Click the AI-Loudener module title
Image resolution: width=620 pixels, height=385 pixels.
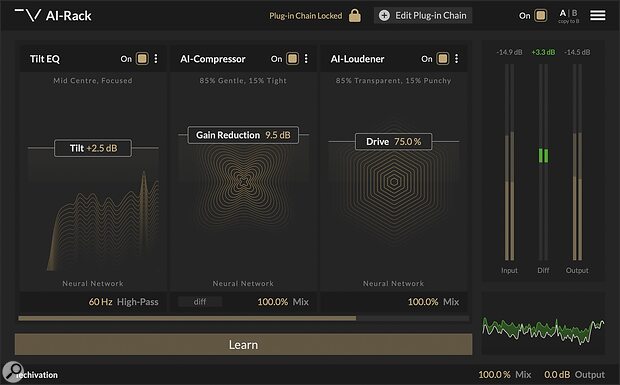coord(357,59)
